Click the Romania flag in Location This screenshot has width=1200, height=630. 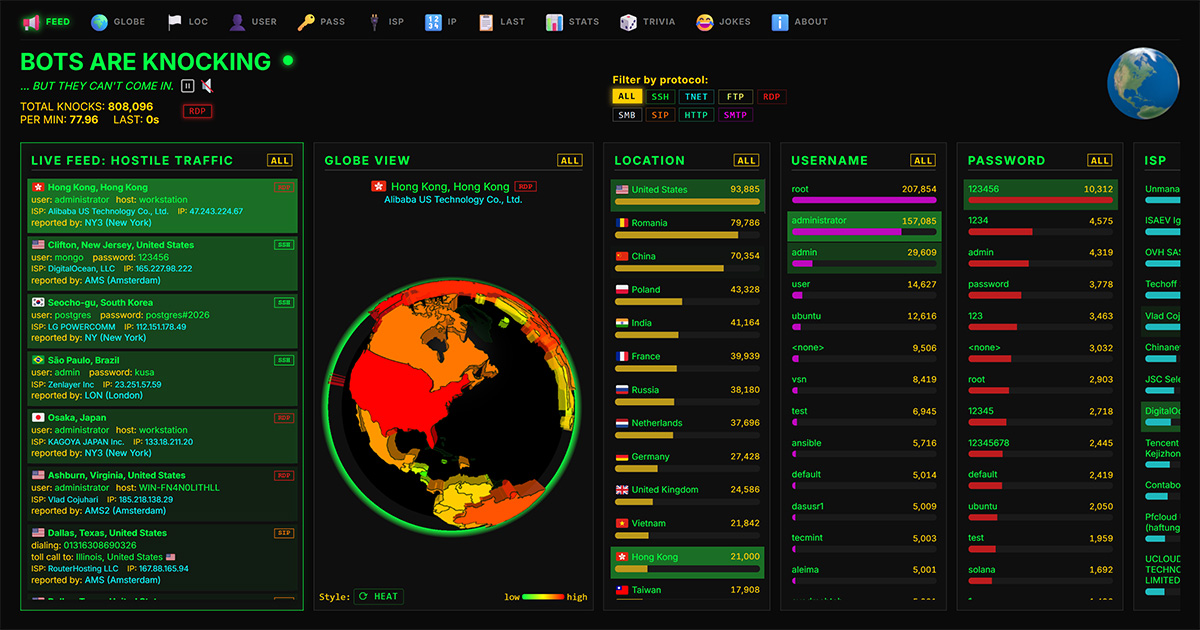tap(622, 223)
